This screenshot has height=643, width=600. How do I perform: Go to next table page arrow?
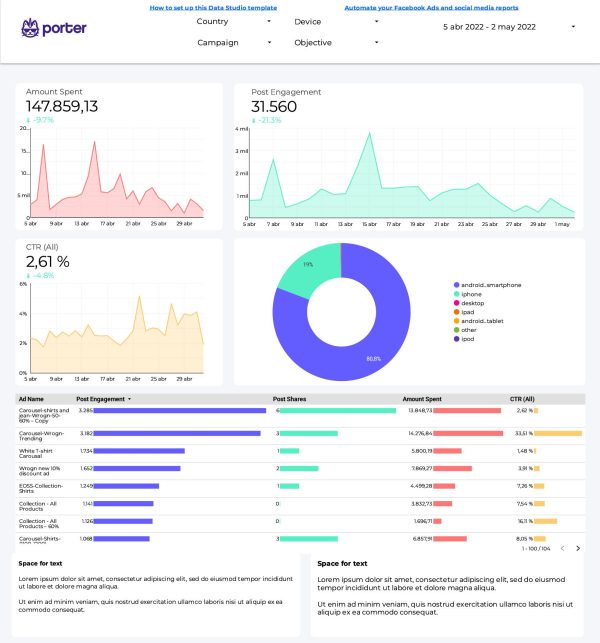(578, 548)
